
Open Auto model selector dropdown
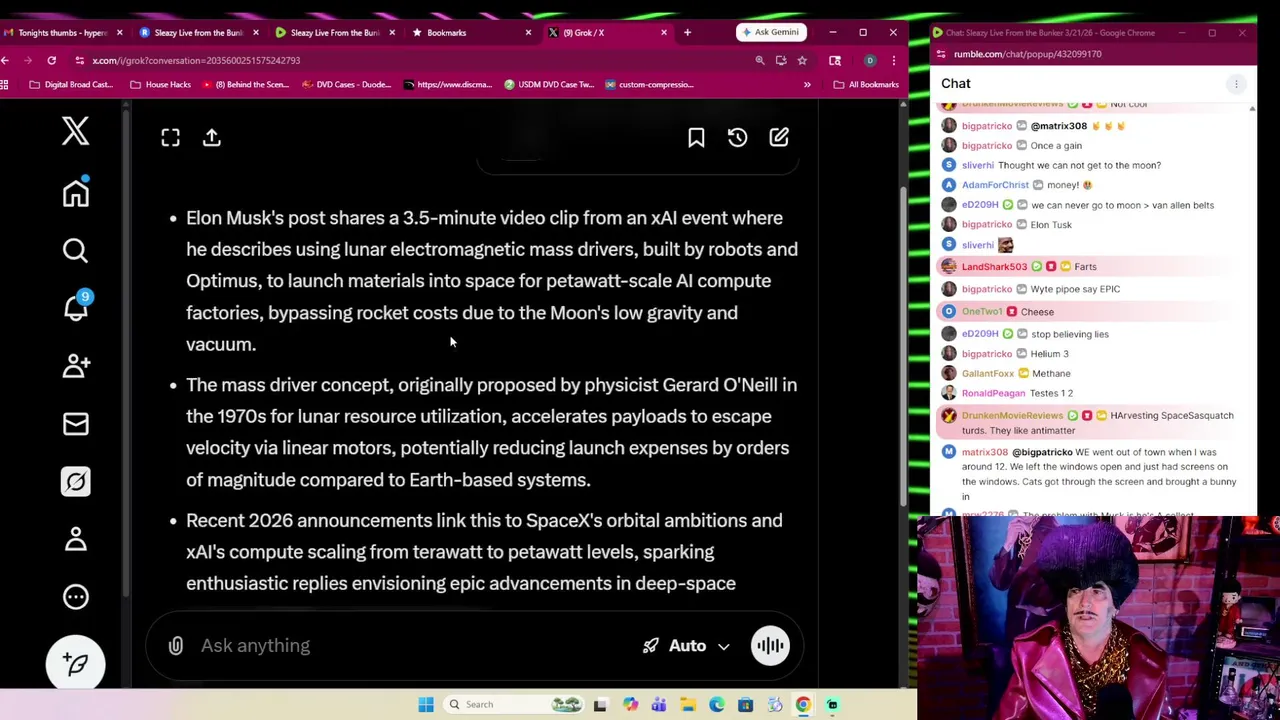[687, 646]
